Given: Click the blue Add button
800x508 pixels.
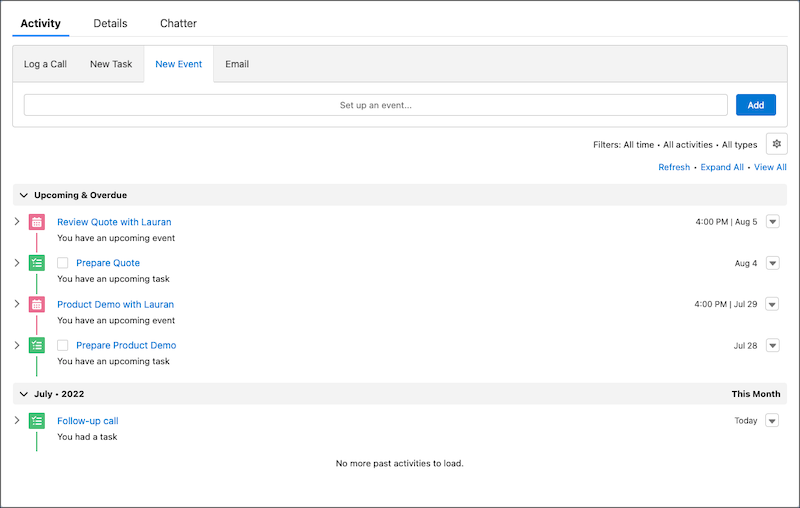Looking at the screenshot, I should click(756, 105).
